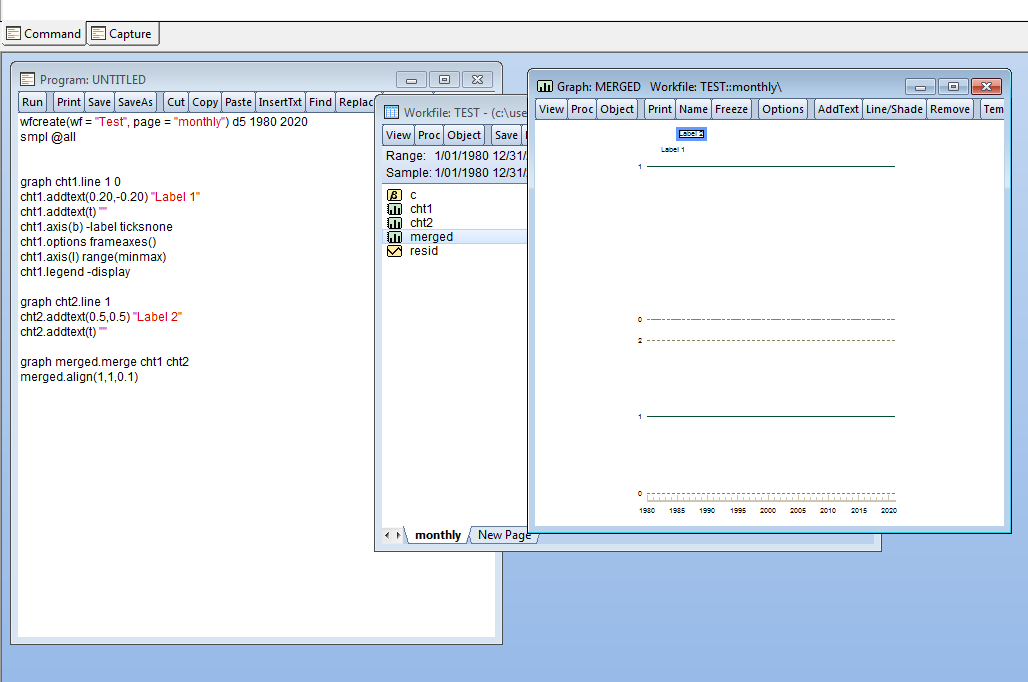Select the resid series icon
This screenshot has height=682, width=1028.
(x=394, y=251)
